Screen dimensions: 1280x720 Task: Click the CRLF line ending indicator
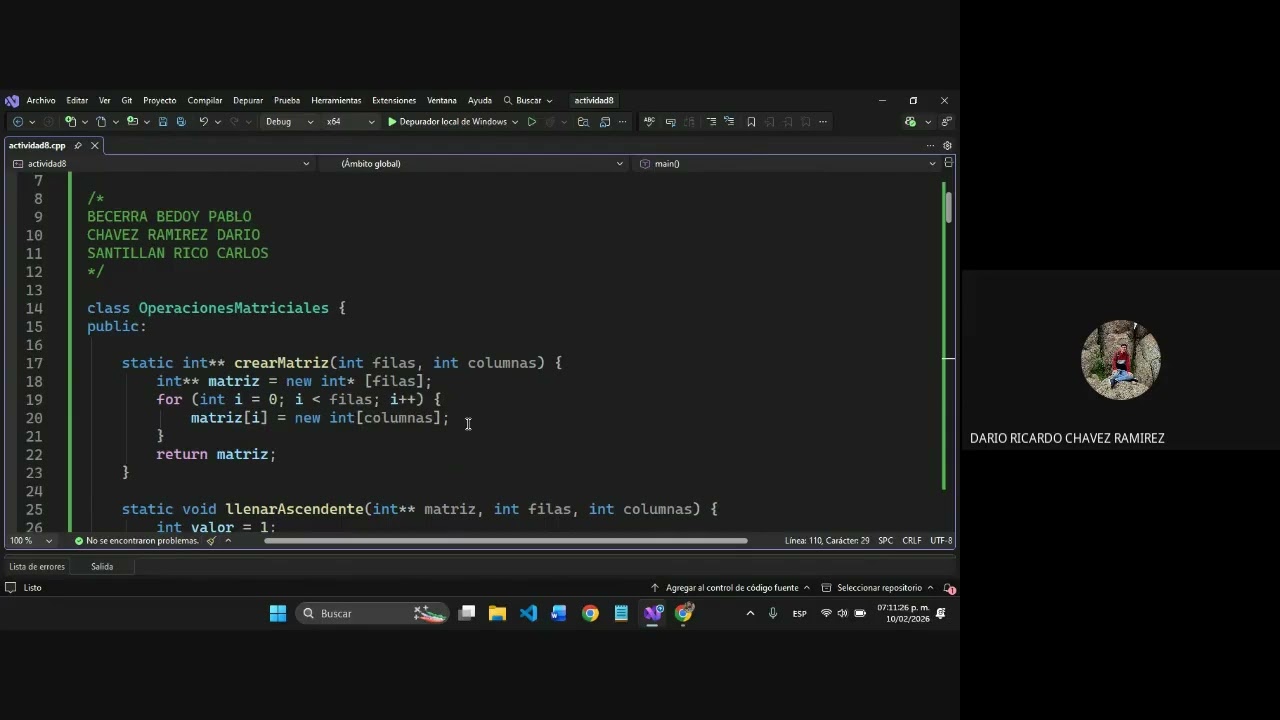point(912,541)
